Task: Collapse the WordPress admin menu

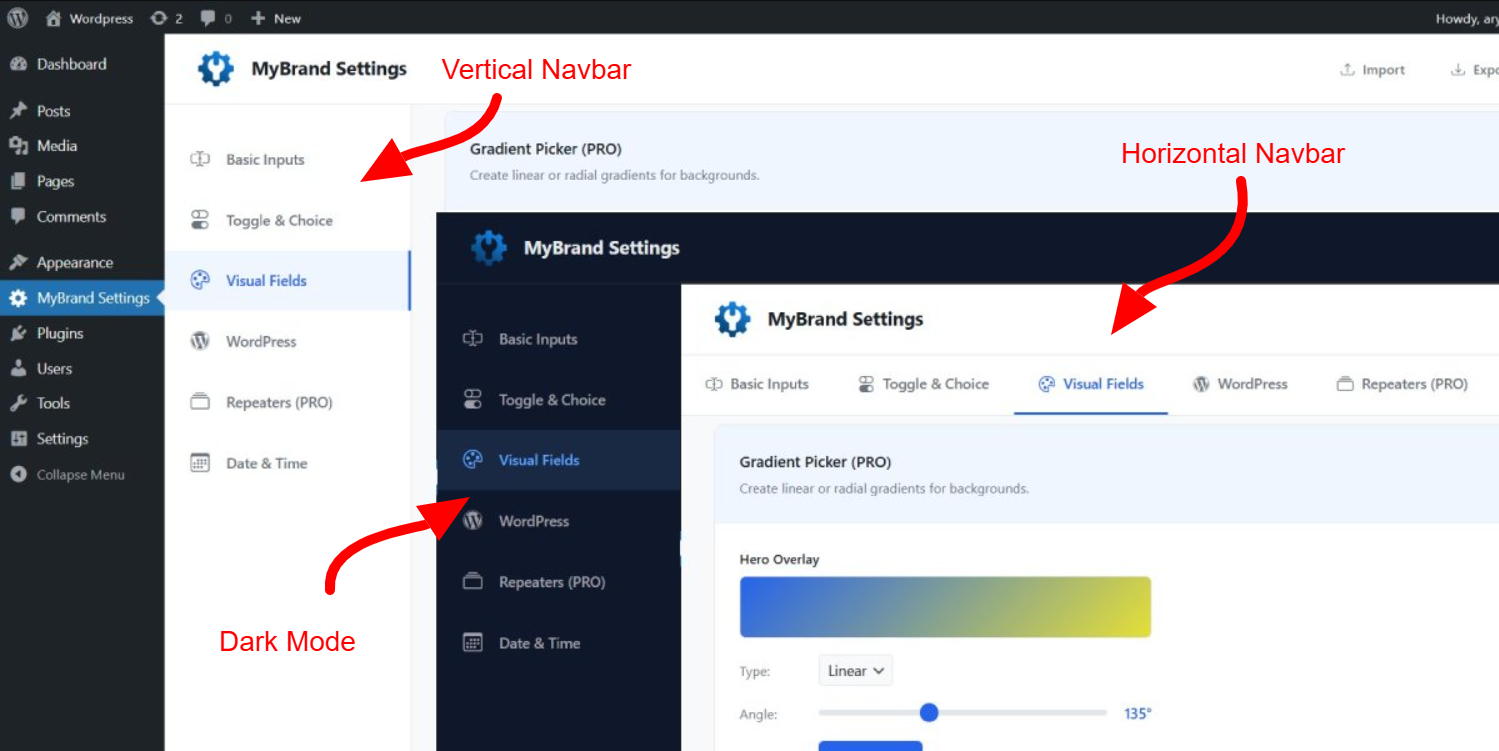Action: [x=80, y=475]
